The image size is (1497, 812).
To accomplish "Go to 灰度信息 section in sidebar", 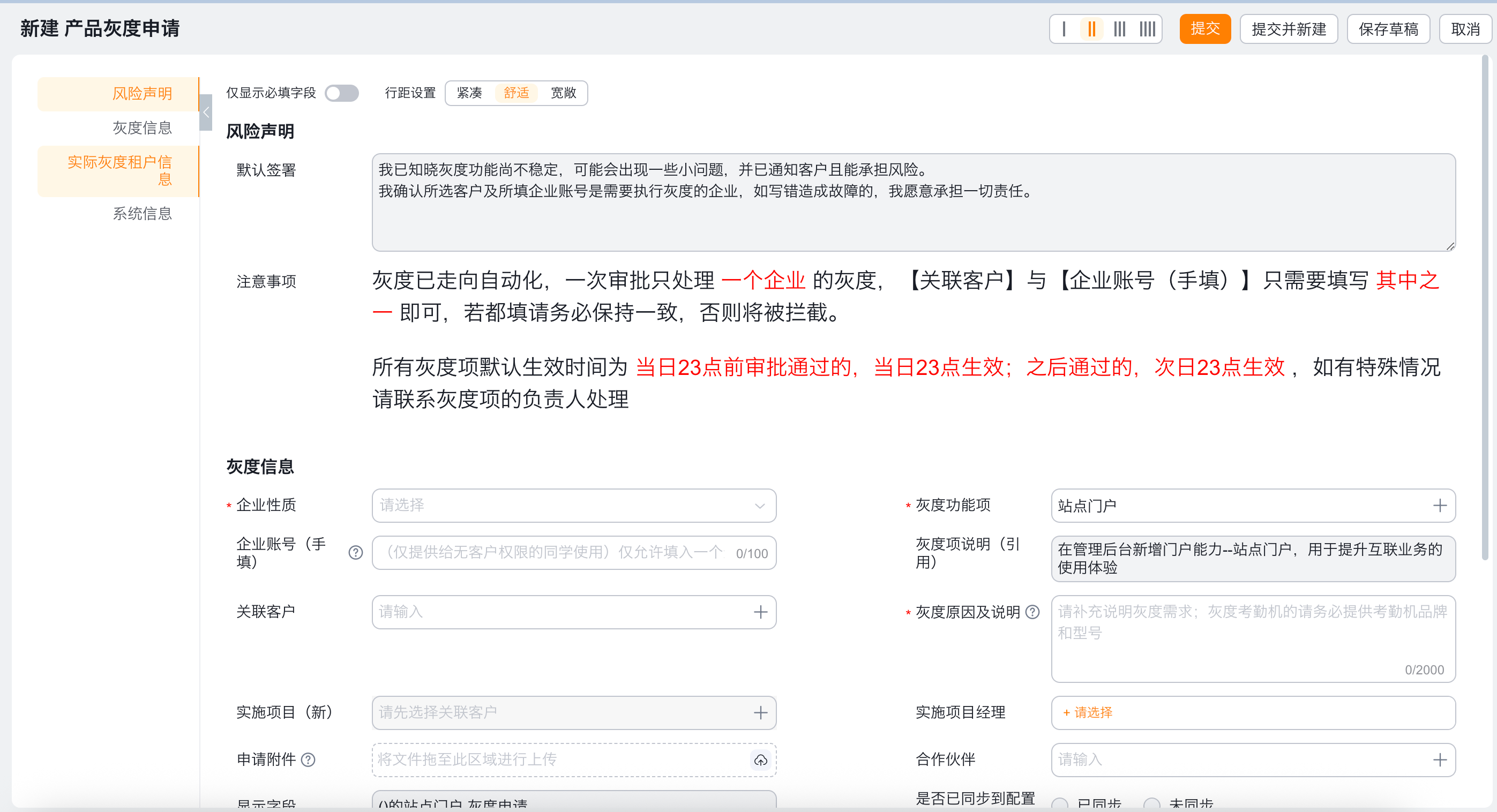I will (142, 128).
